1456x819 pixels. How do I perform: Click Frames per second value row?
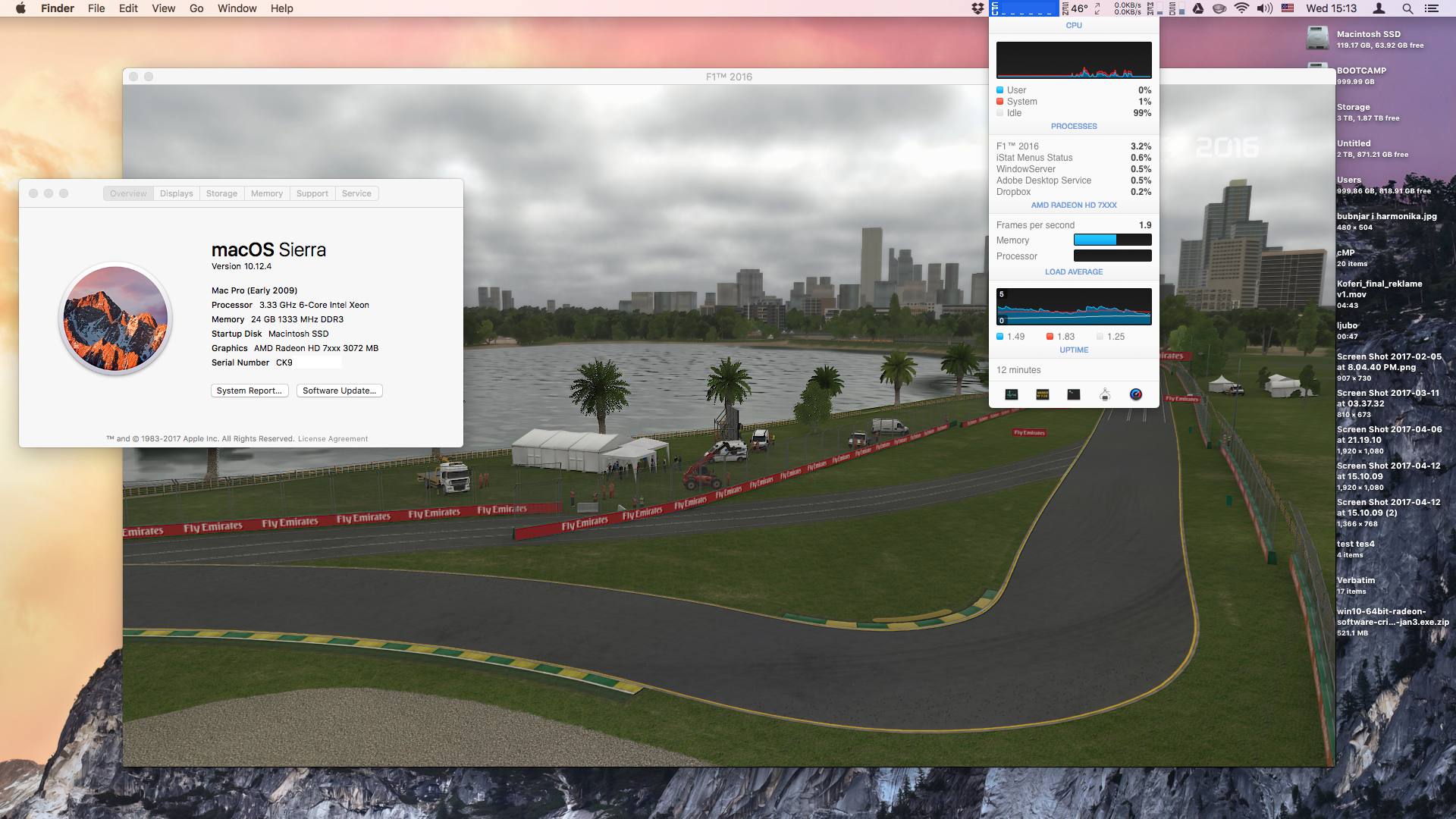coord(1074,225)
